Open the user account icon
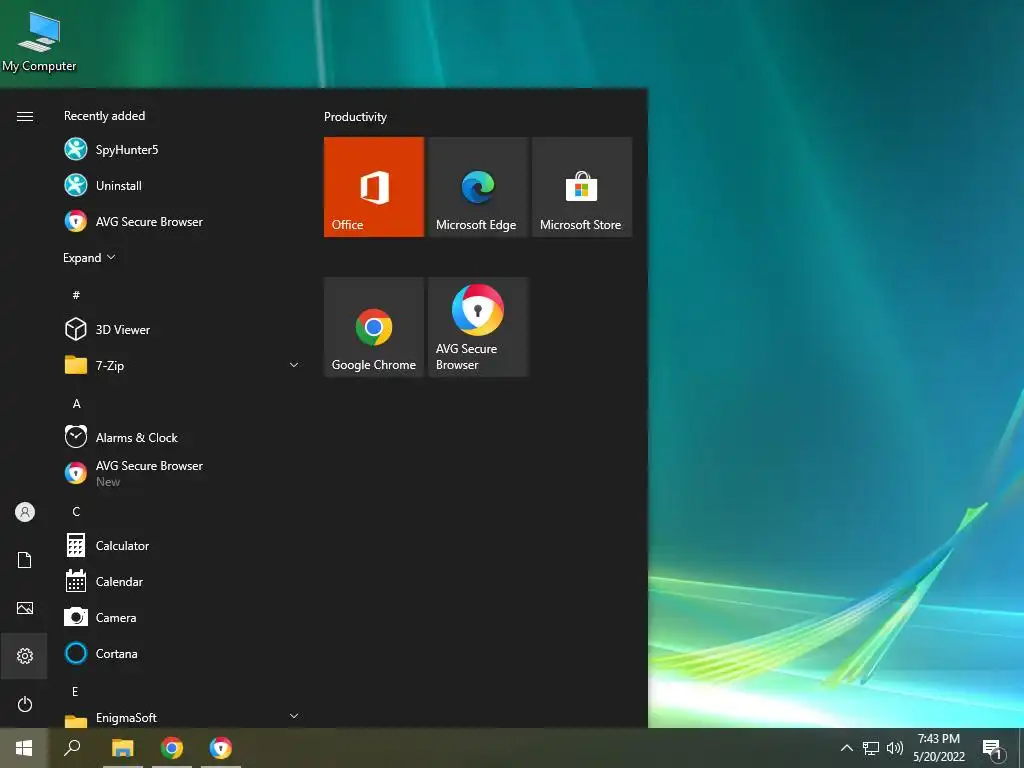 pos(25,512)
